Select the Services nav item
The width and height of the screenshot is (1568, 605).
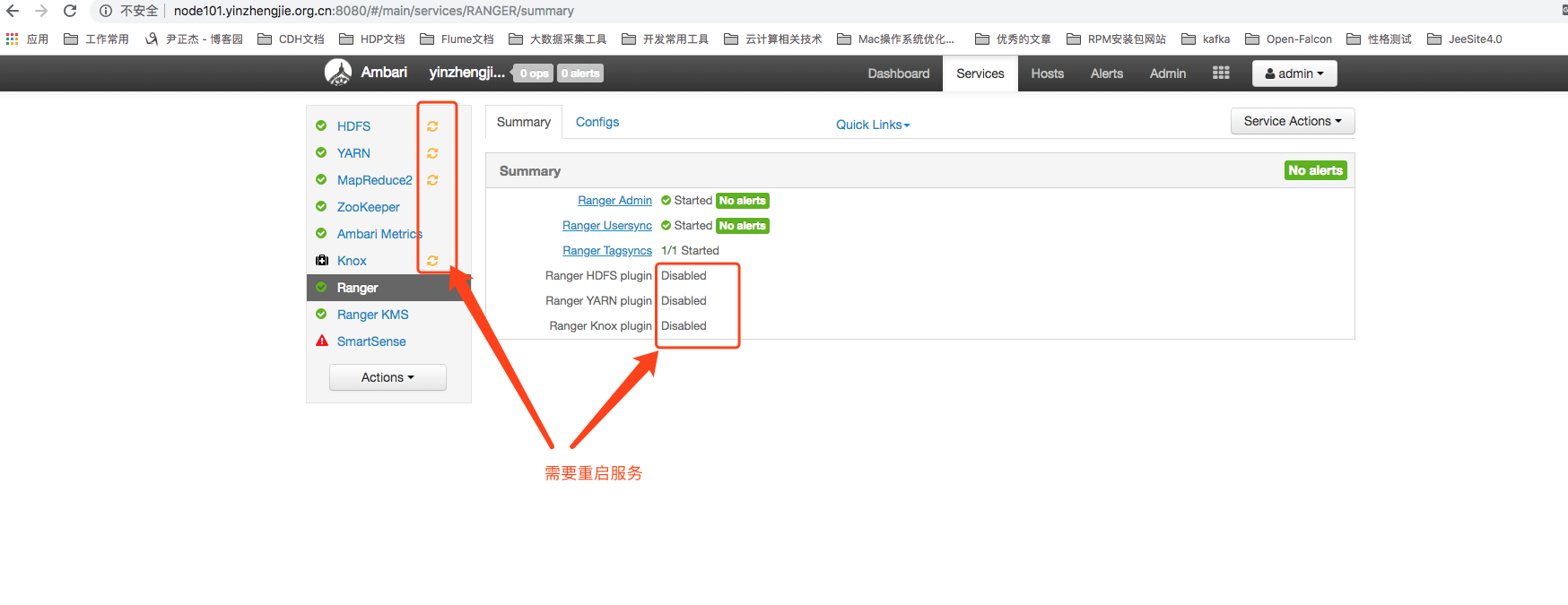pos(980,73)
